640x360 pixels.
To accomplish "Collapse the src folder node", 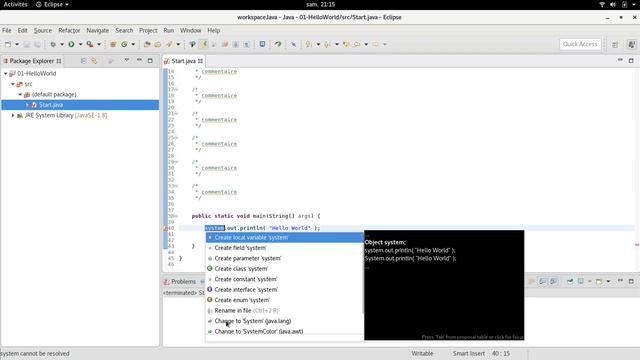I will point(13,84).
